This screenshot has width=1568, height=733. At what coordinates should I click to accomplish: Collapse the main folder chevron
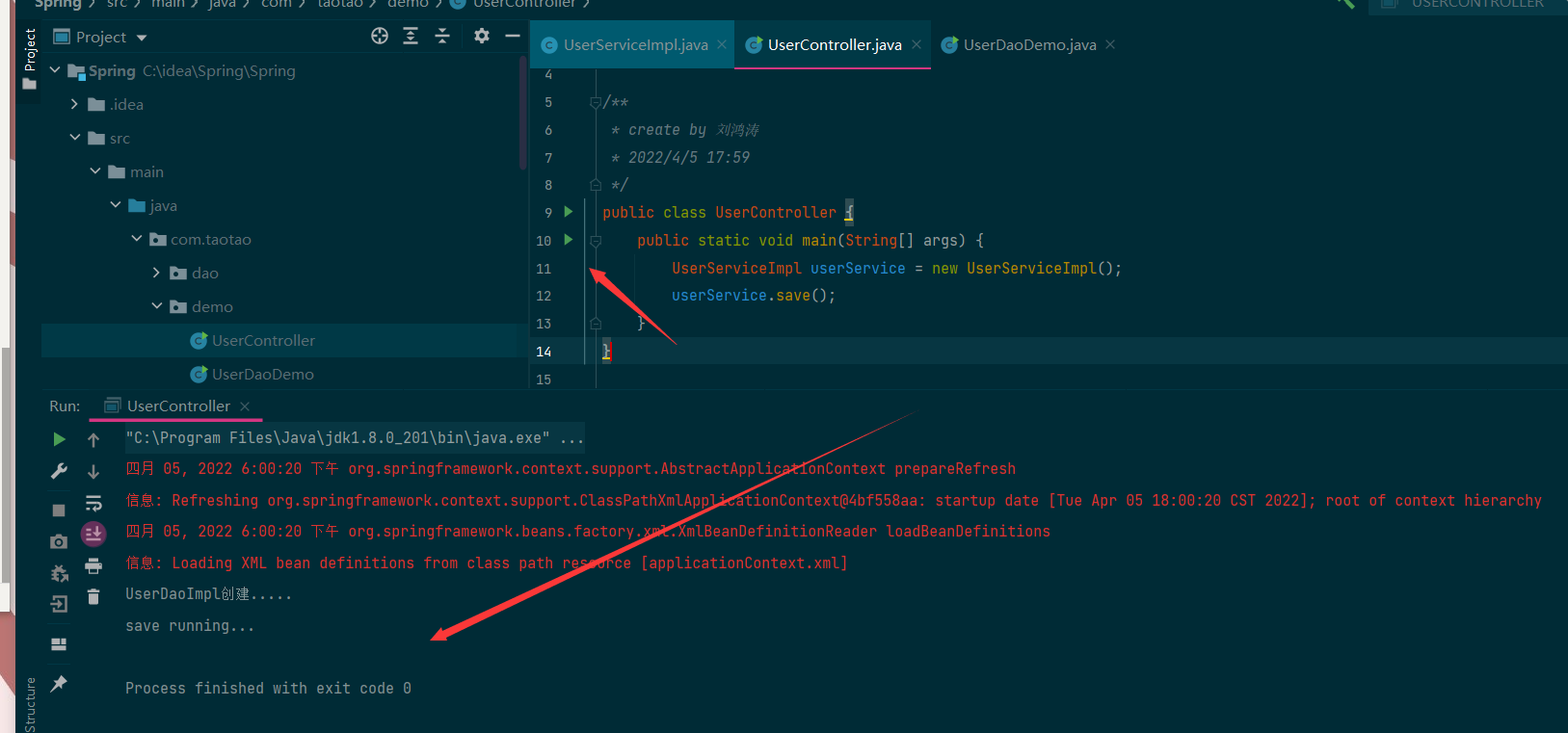[x=95, y=171]
